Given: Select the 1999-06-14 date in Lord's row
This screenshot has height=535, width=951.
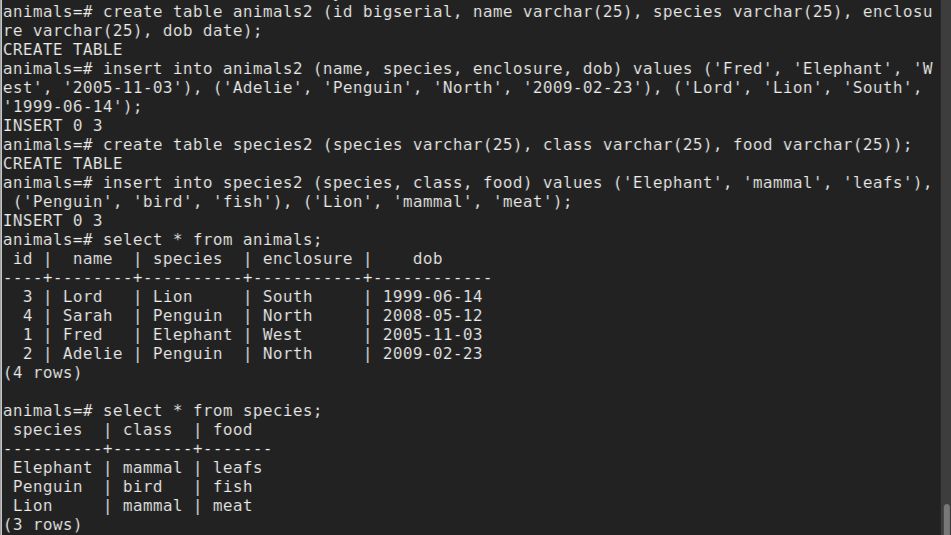Looking at the screenshot, I should tap(432, 297).
